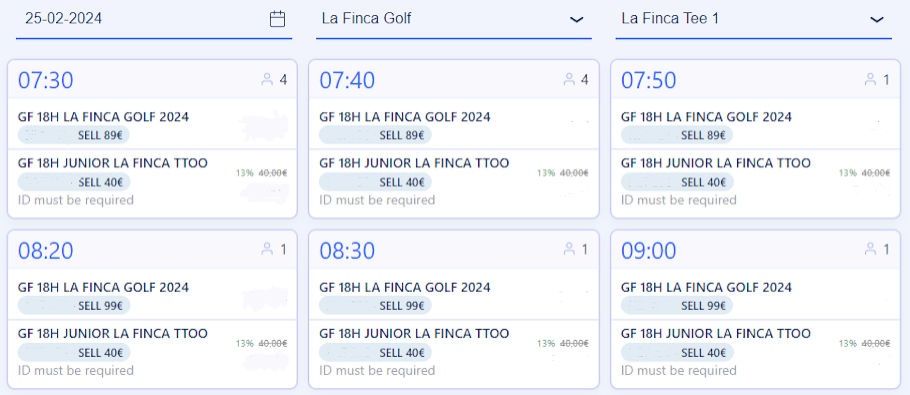
Task: Click SELL 89€ on the 07:50 card
Action: coord(677,135)
